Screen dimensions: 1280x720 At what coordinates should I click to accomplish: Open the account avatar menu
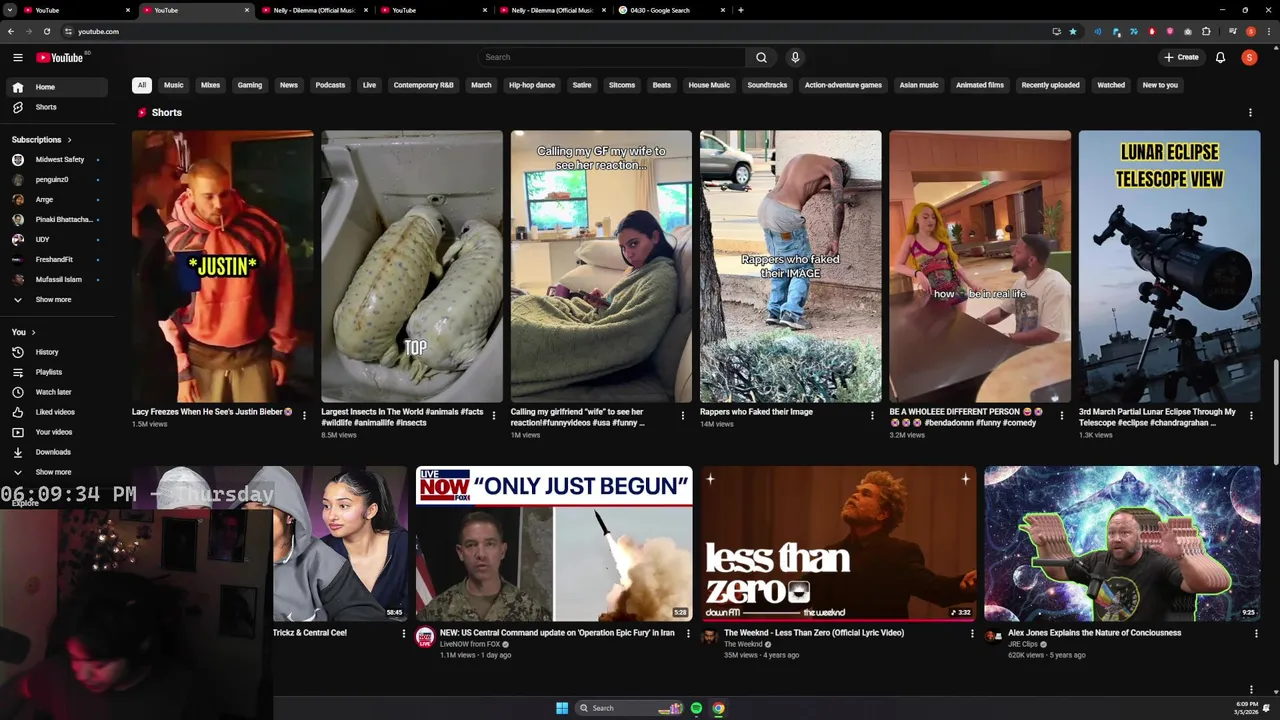[1249, 57]
